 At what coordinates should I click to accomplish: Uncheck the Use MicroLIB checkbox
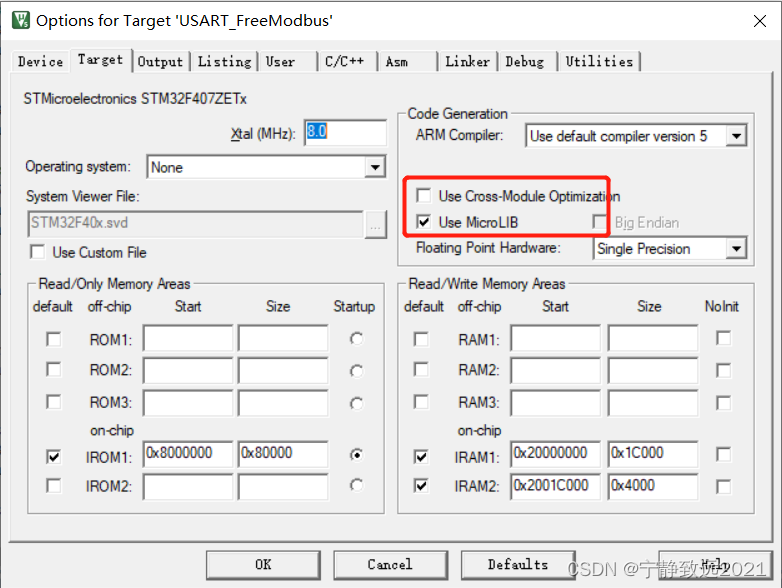(423, 221)
